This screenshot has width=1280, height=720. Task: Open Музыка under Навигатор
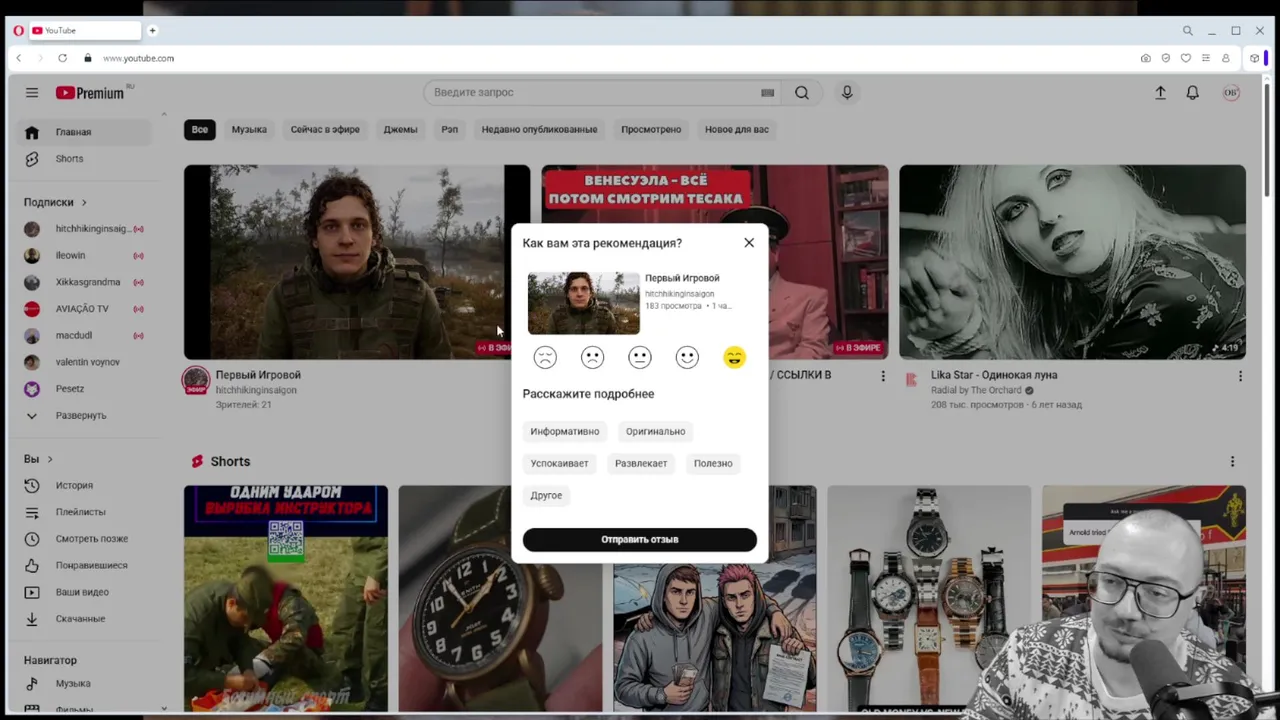(x=82, y=684)
